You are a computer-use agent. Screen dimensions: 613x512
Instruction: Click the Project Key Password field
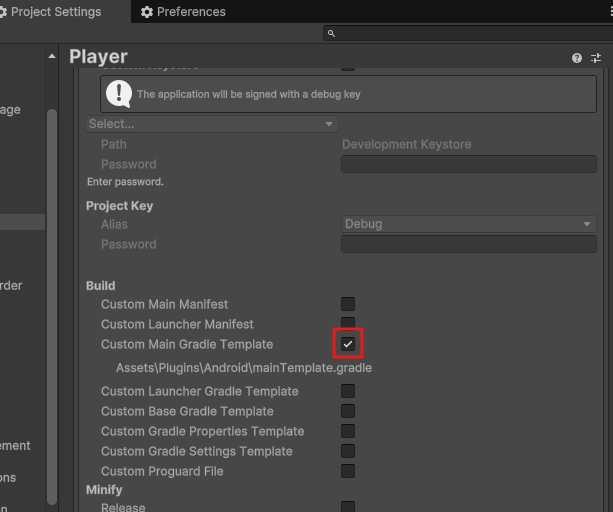click(x=468, y=244)
